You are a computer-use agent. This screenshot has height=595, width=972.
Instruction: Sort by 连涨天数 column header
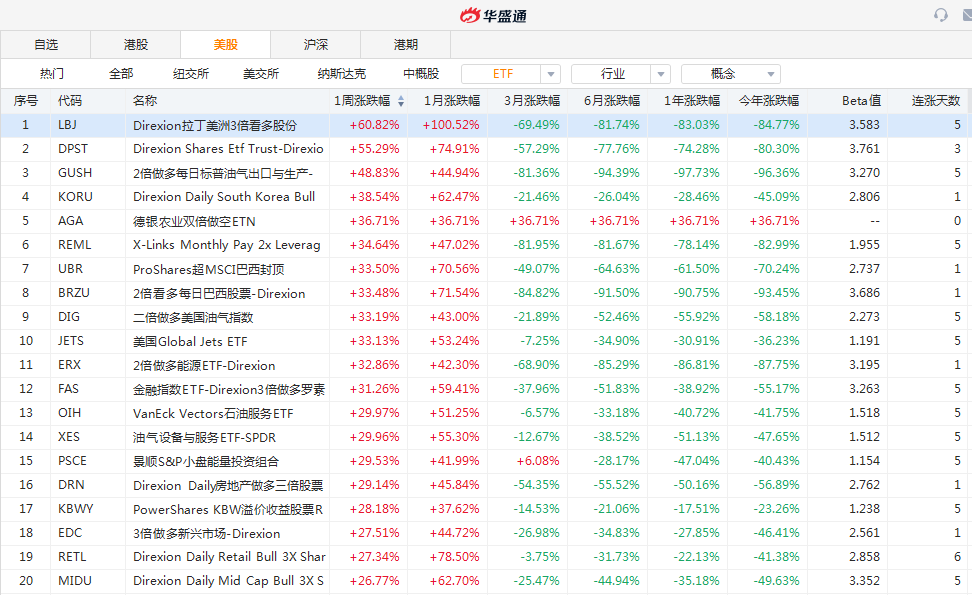coord(935,101)
